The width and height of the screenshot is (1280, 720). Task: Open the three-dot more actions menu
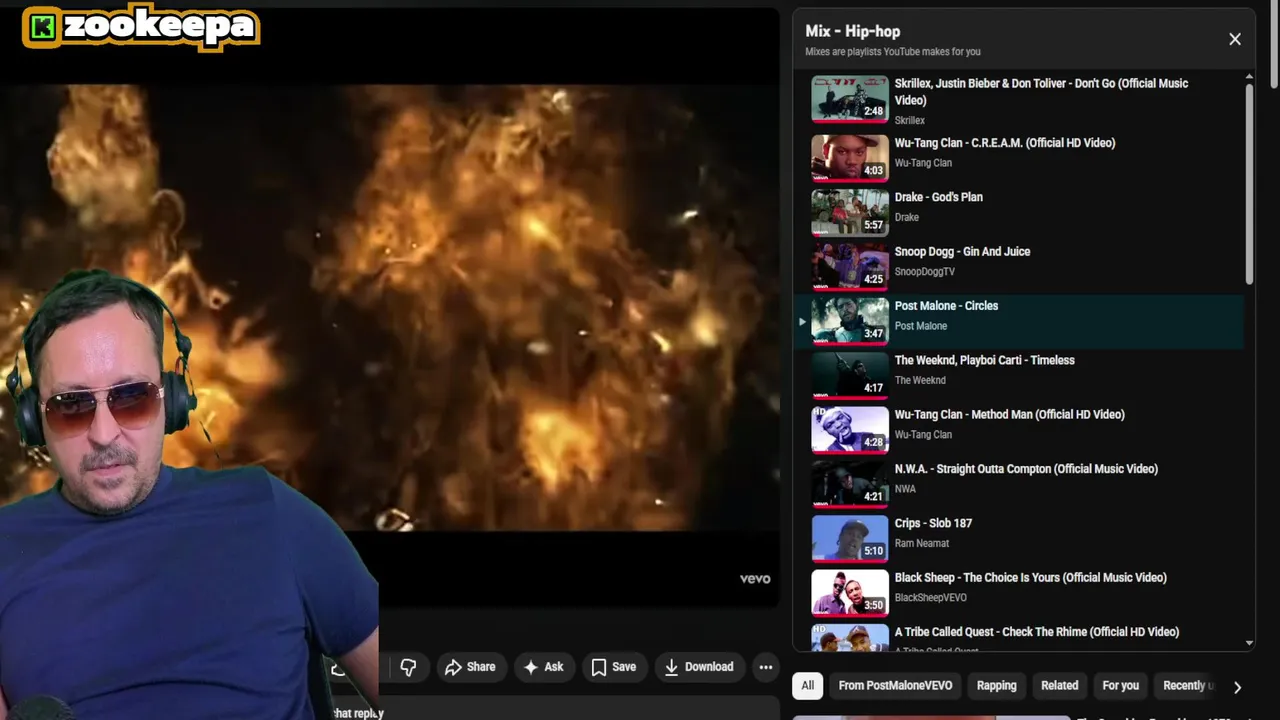pos(765,667)
